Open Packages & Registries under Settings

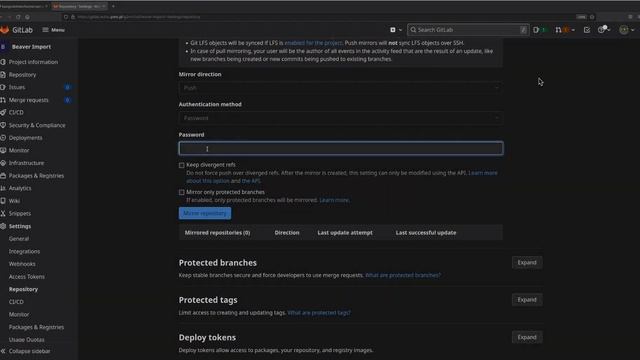click(x=36, y=327)
